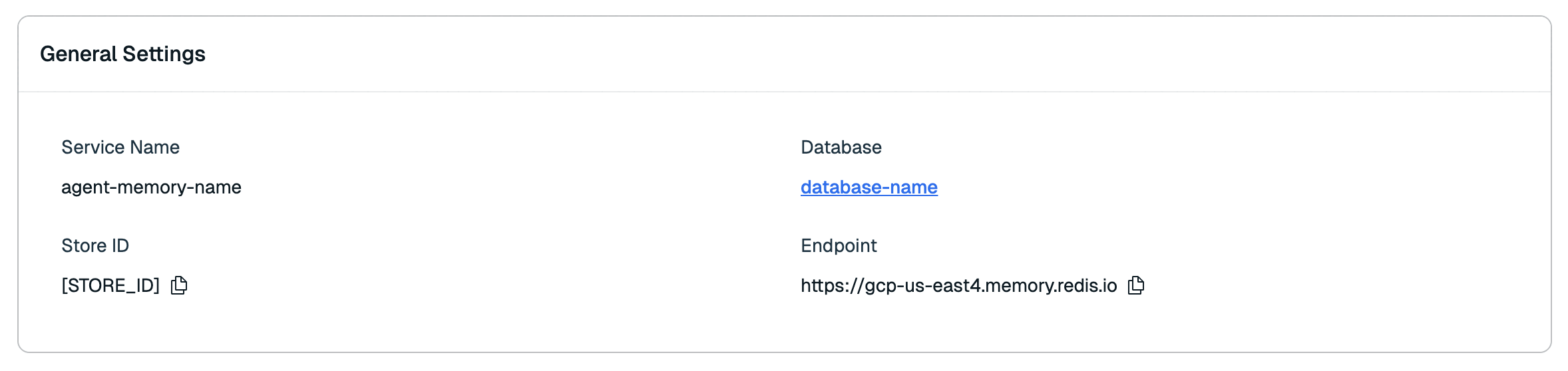The height and width of the screenshot is (371, 1568).
Task: Click the Database field label
Action: [841, 147]
